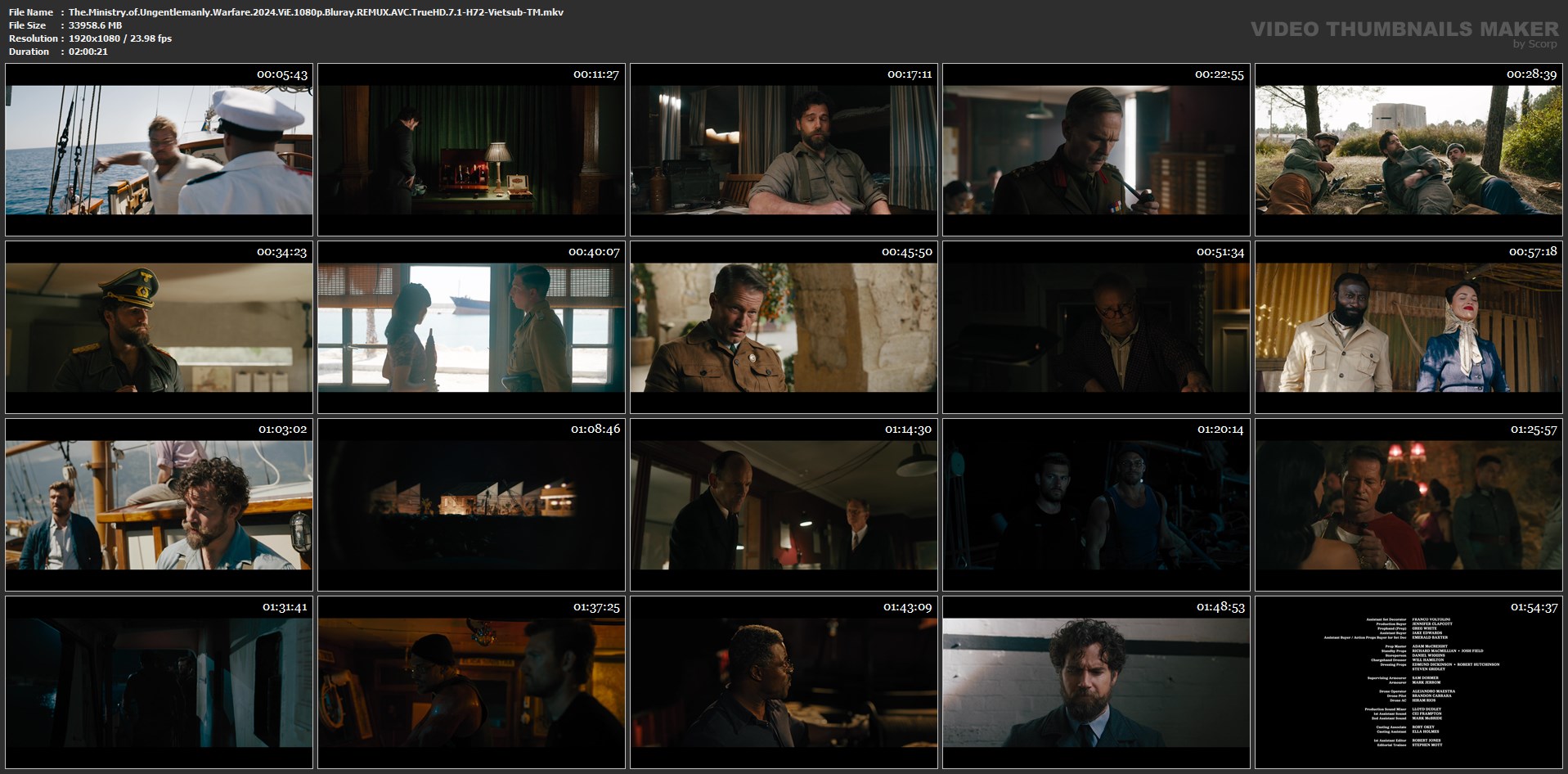Select the thumbnail at 00:22:55
Viewport: 1568px width, 774px height.
click(1096, 150)
